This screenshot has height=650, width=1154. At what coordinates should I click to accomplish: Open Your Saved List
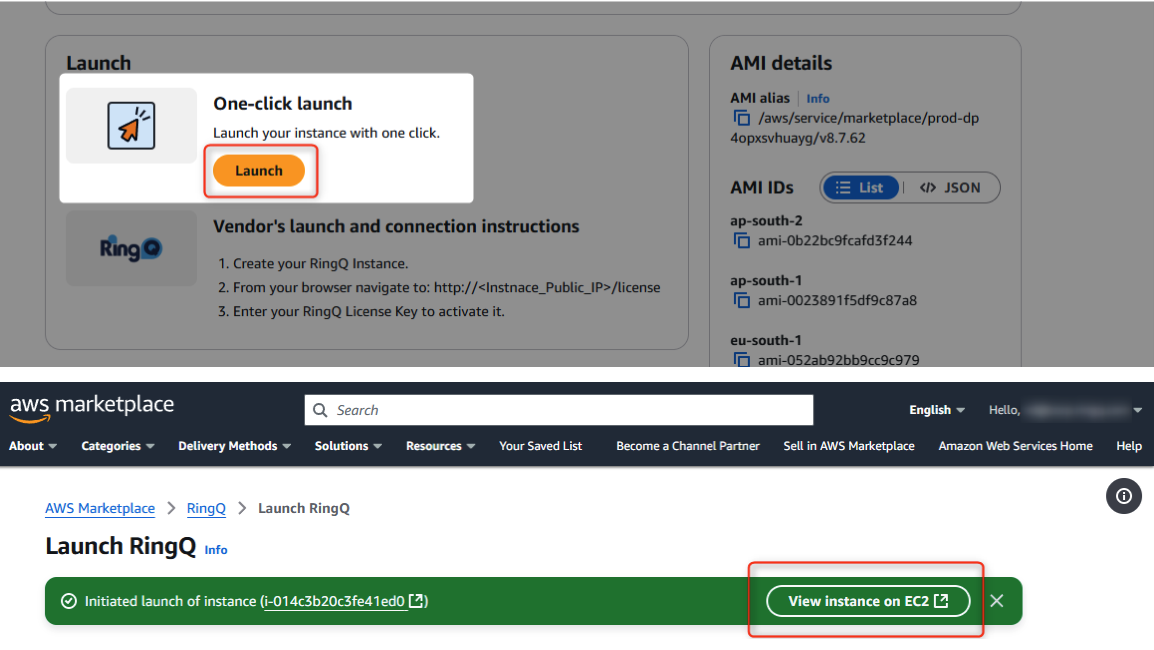point(540,446)
